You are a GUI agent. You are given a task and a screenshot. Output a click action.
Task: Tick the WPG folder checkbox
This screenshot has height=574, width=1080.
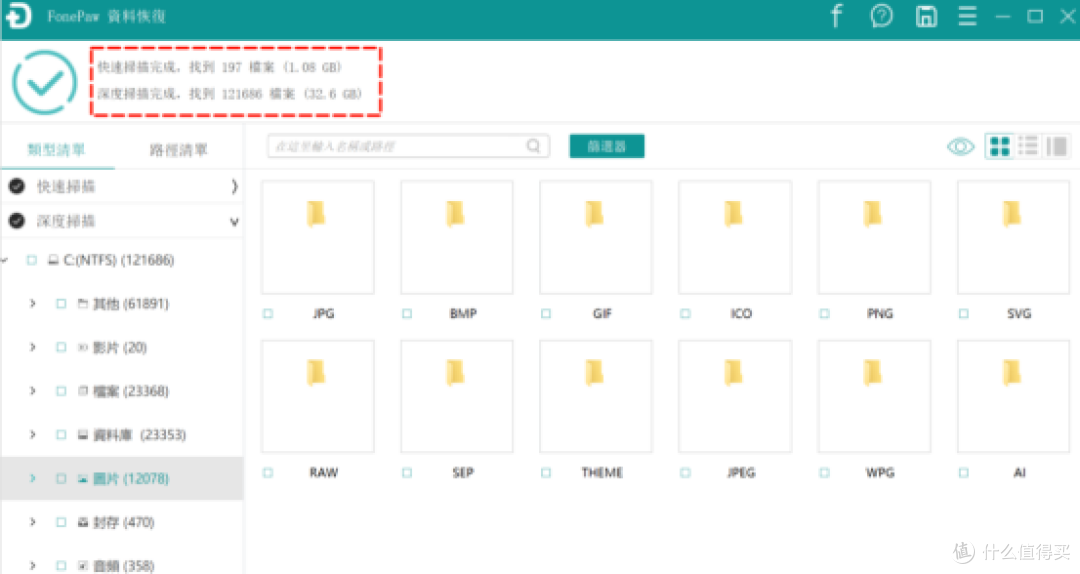click(x=824, y=473)
